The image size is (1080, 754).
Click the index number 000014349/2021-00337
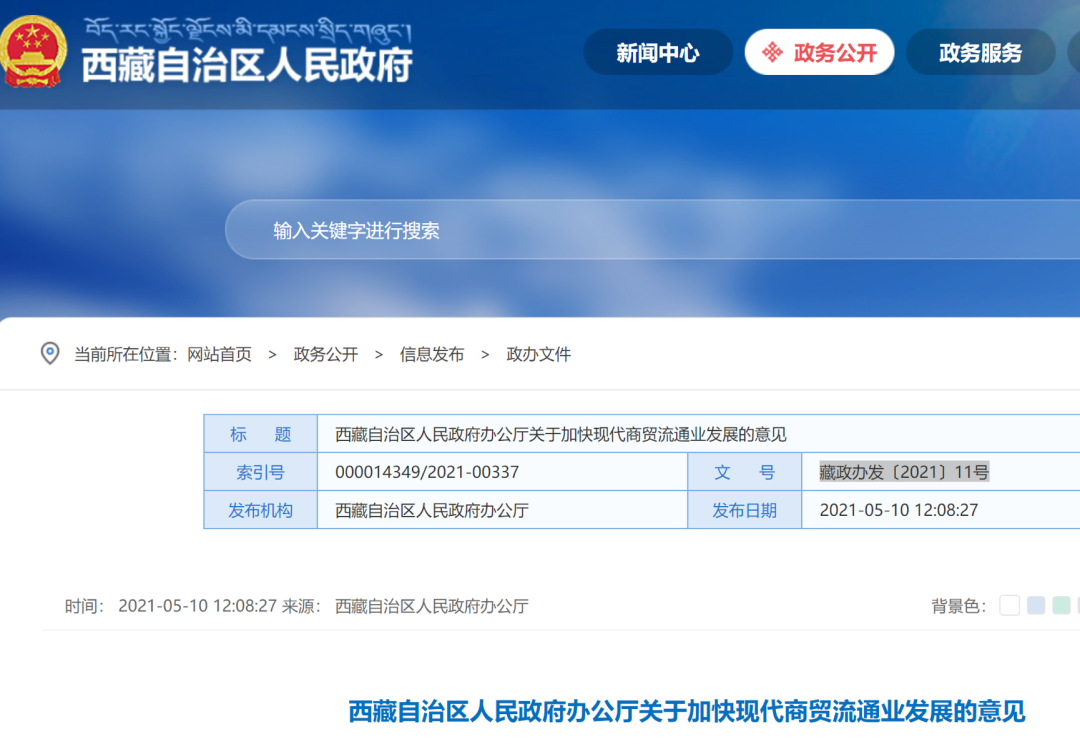click(427, 472)
